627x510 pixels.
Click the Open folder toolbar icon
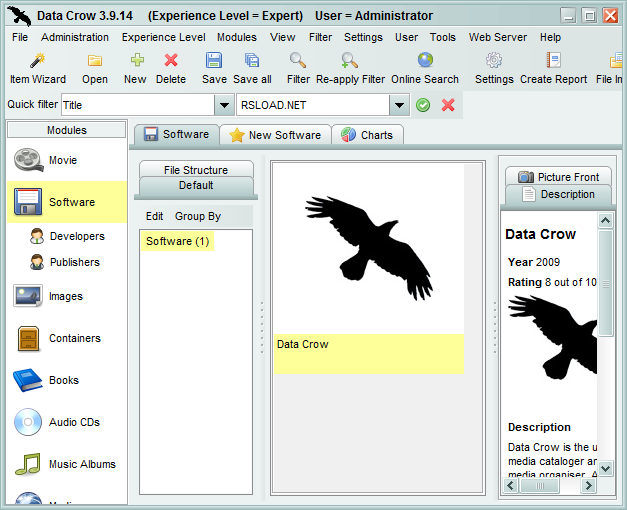95,61
